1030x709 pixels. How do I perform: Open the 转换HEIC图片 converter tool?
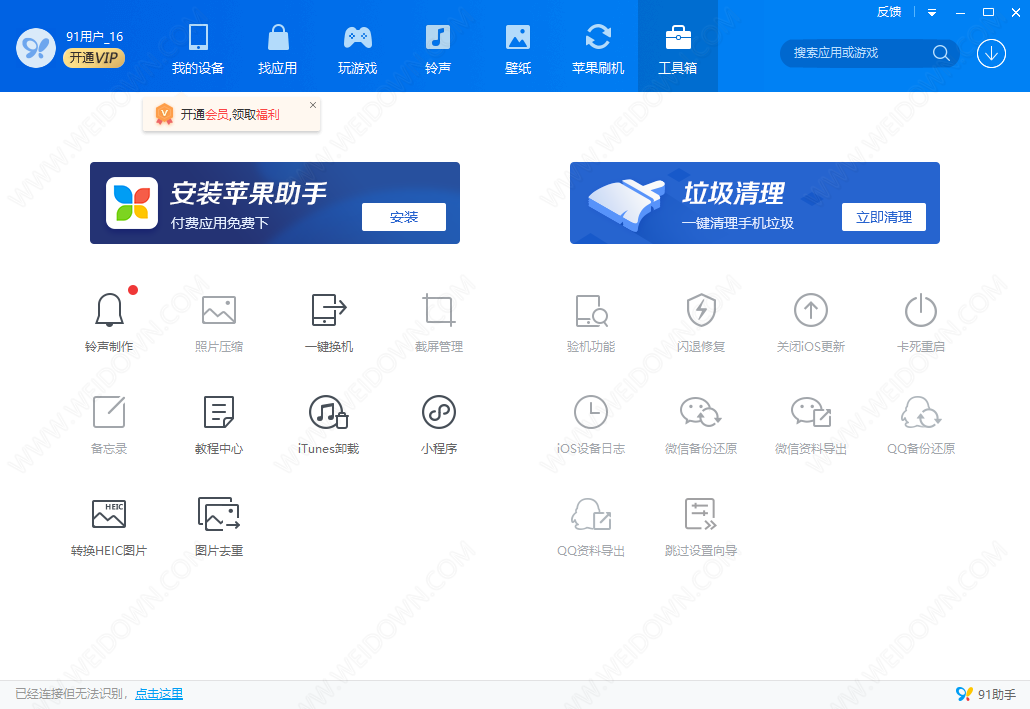(109, 527)
